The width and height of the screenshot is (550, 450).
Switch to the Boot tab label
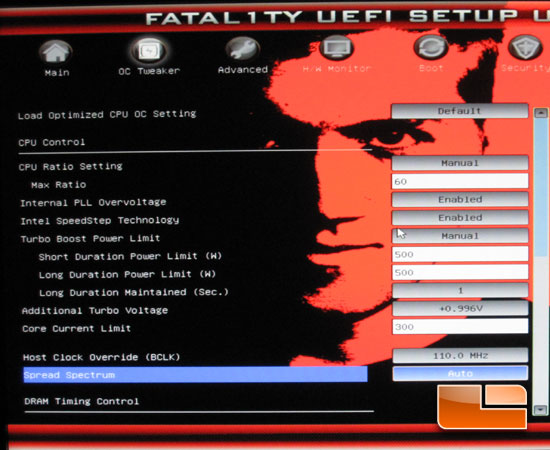pos(431,68)
